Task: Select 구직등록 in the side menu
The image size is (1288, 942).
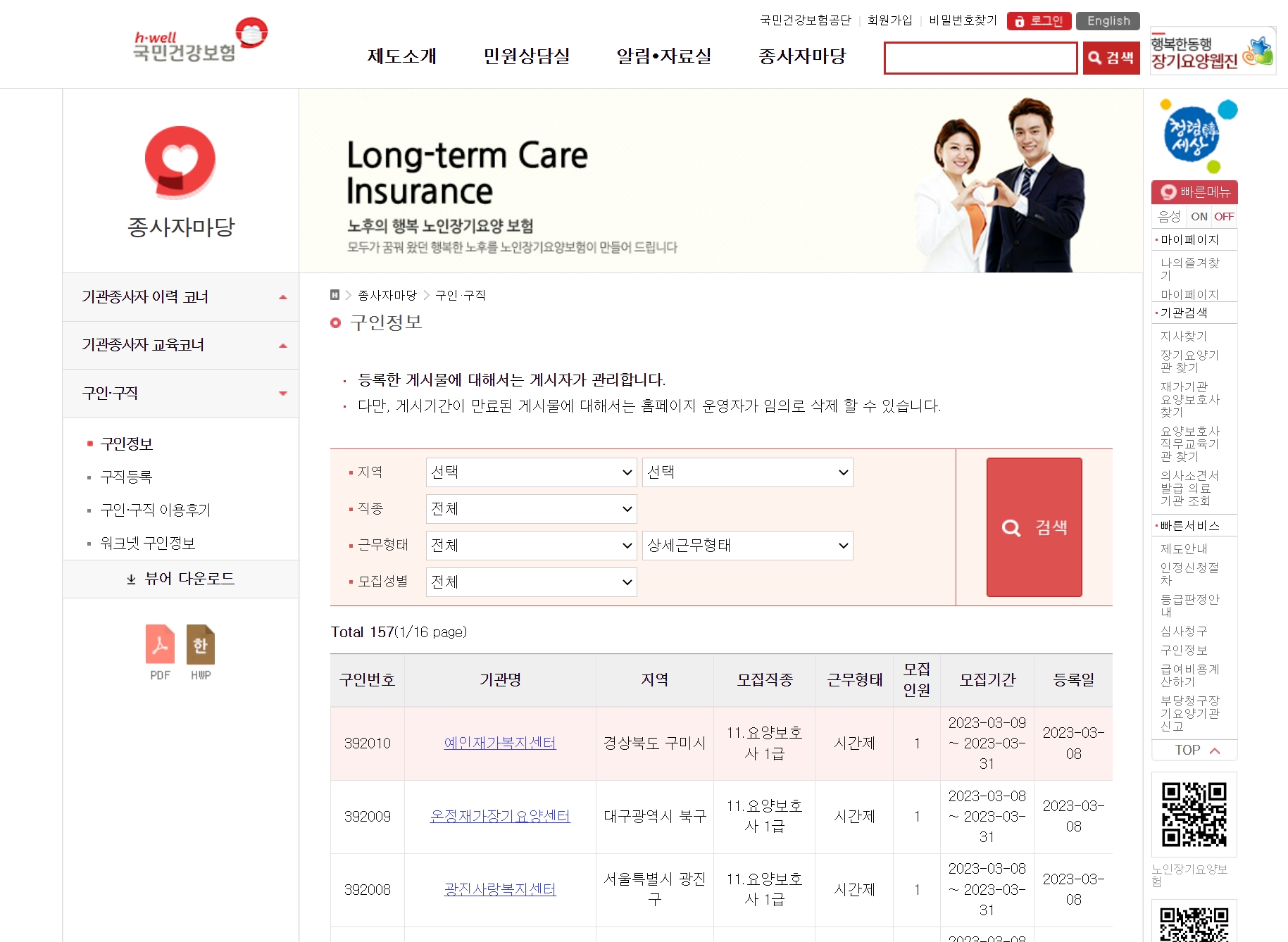Action: tap(127, 477)
